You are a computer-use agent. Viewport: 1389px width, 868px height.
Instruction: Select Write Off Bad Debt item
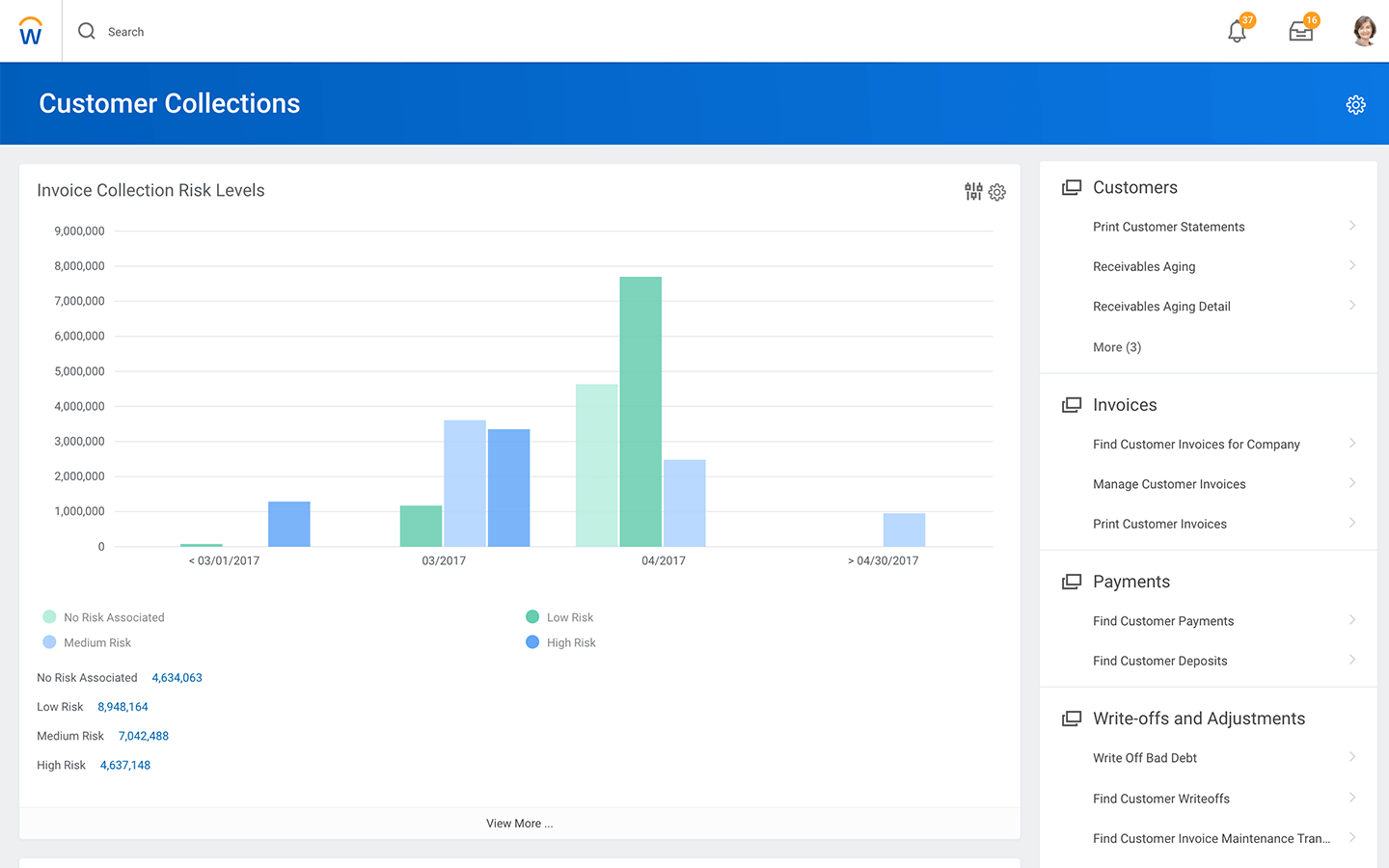[1145, 758]
